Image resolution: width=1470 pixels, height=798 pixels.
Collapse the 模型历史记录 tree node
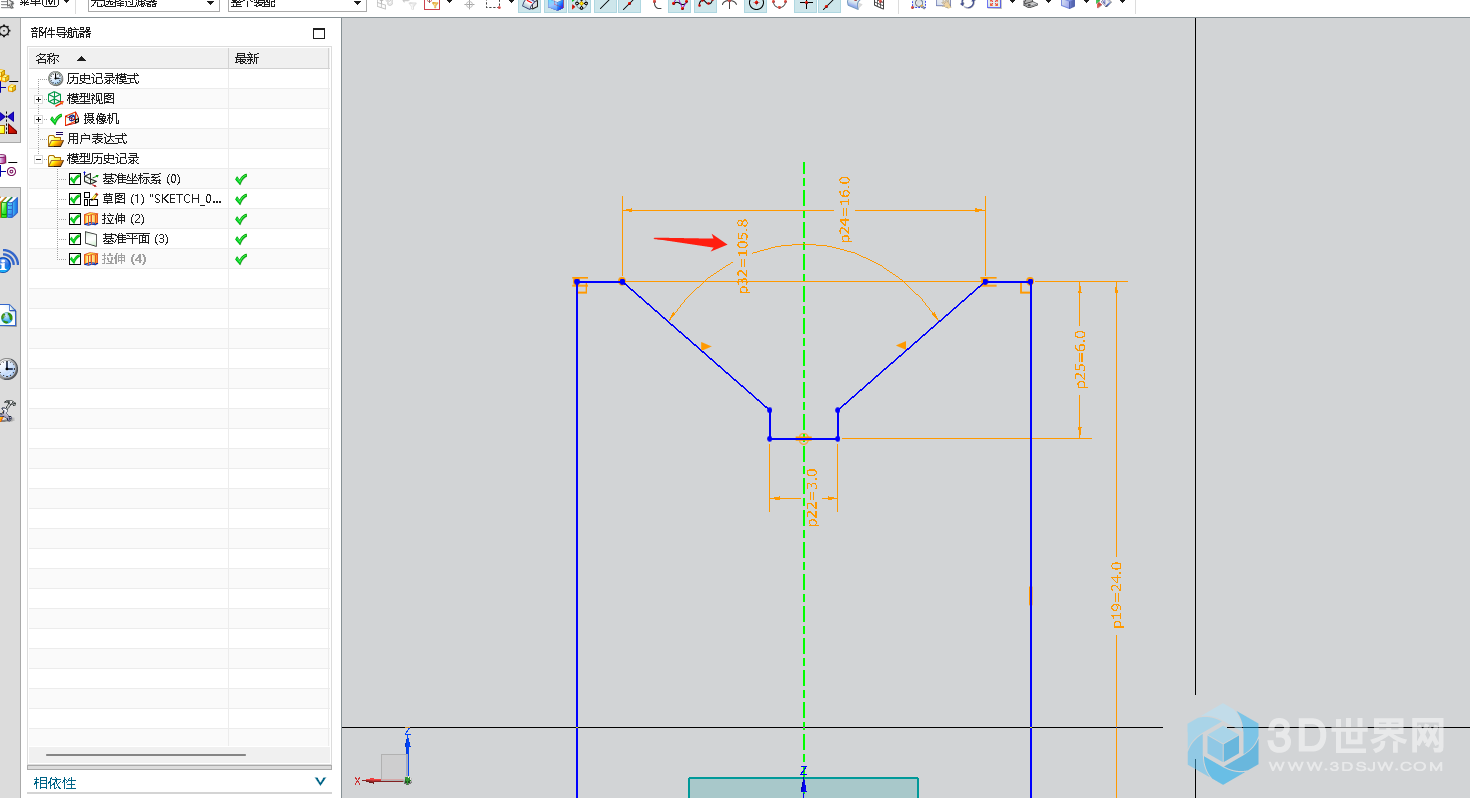[39, 159]
